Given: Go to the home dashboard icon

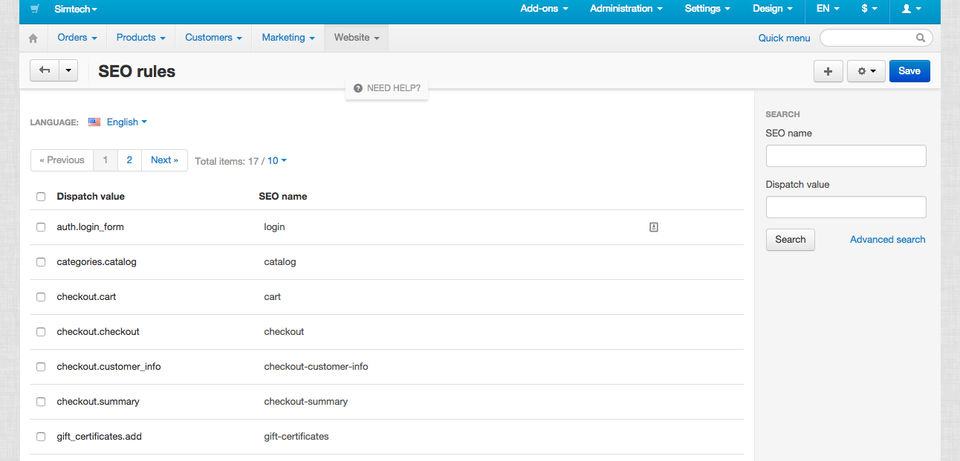Looking at the screenshot, I should 33,38.
